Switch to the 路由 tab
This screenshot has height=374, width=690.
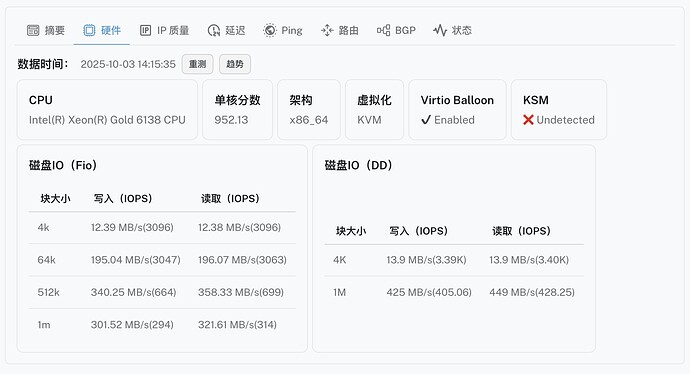(x=339, y=30)
